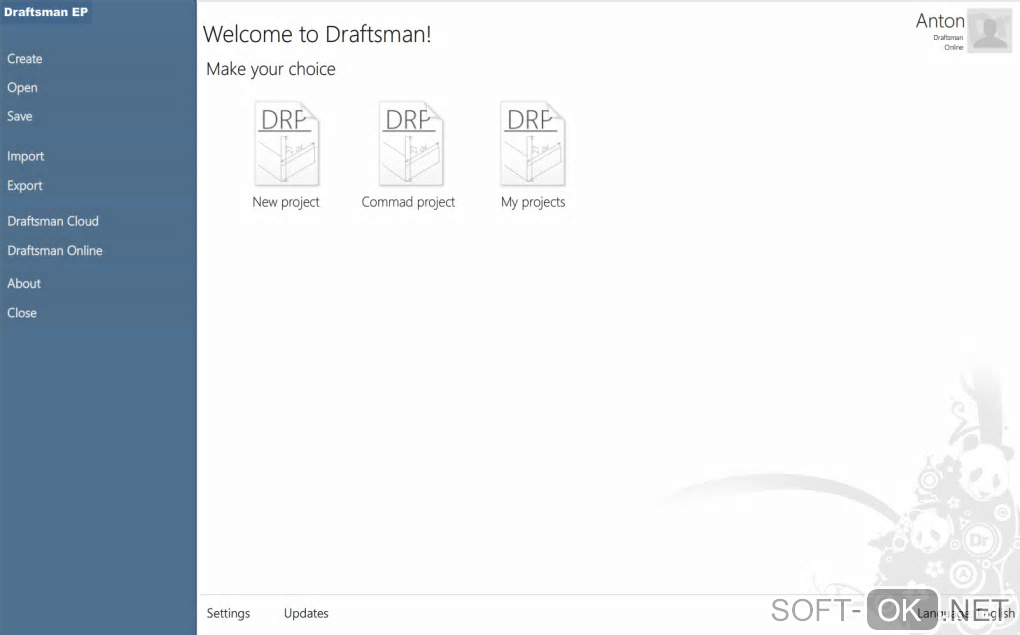Click Anton's user avatar picture
This screenshot has height=635, width=1020.
tap(989, 30)
